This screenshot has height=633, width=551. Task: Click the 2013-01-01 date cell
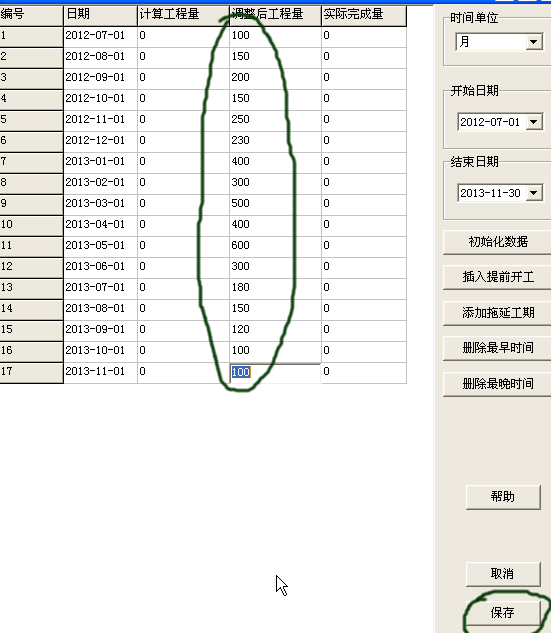(101, 161)
